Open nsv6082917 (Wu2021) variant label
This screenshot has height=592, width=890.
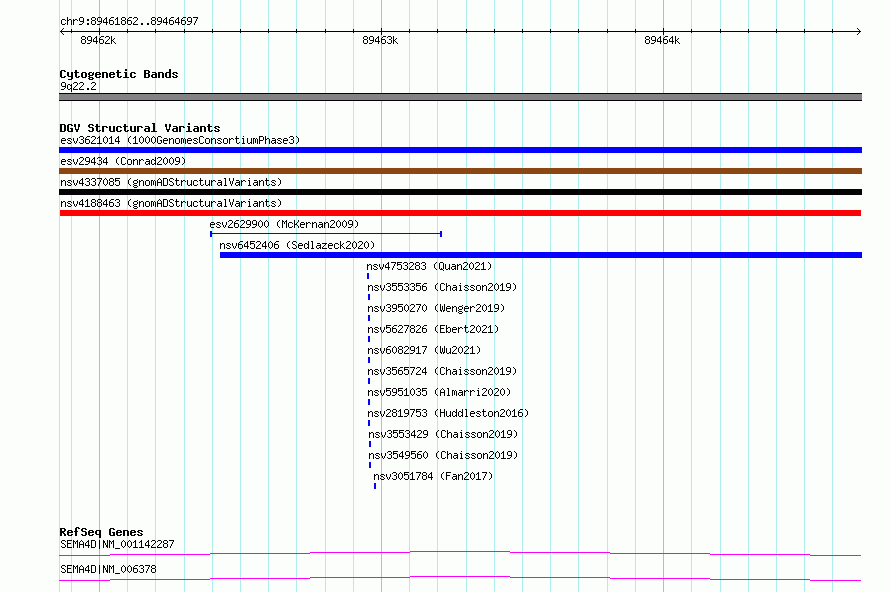[424, 350]
